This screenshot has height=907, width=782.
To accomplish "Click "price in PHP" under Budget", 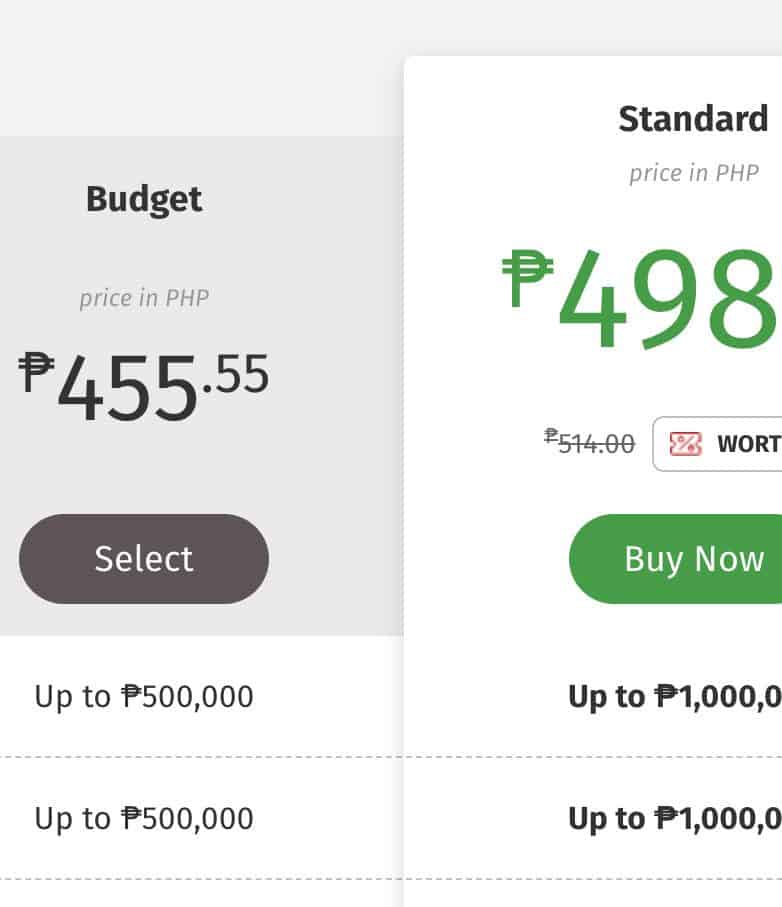I will pyautogui.click(x=144, y=298).
